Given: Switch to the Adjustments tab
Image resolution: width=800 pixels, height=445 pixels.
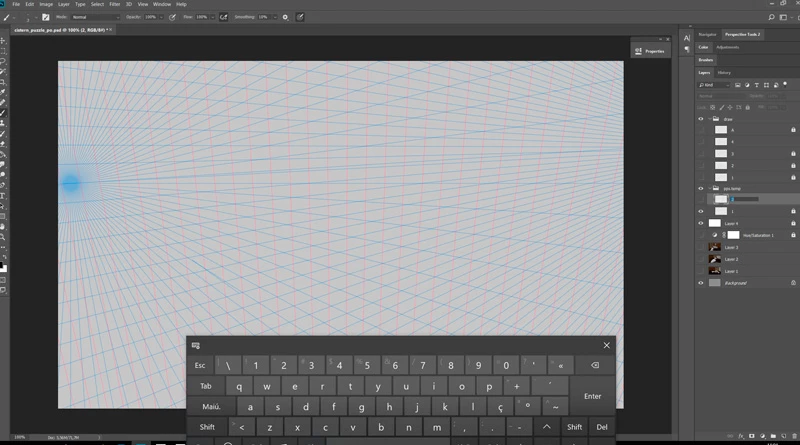Looking at the screenshot, I should [728, 47].
